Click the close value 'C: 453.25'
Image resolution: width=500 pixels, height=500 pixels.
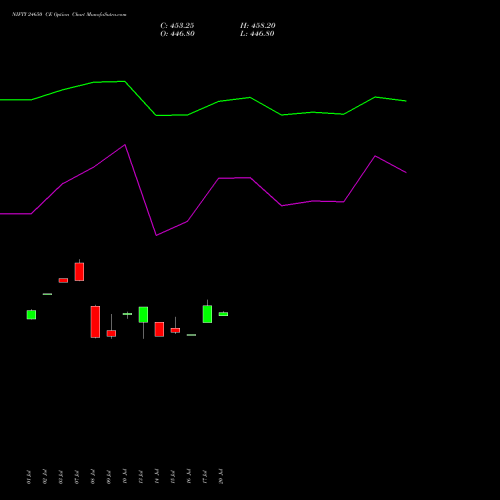(x=177, y=26)
